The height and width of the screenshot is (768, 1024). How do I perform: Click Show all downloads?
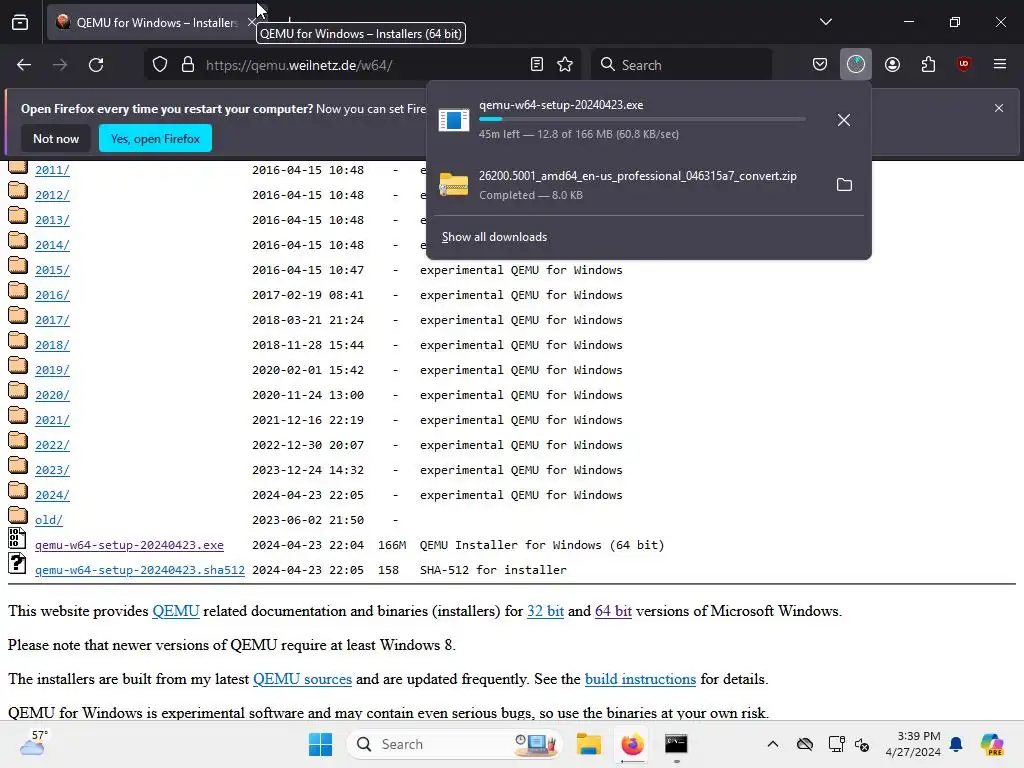(494, 237)
